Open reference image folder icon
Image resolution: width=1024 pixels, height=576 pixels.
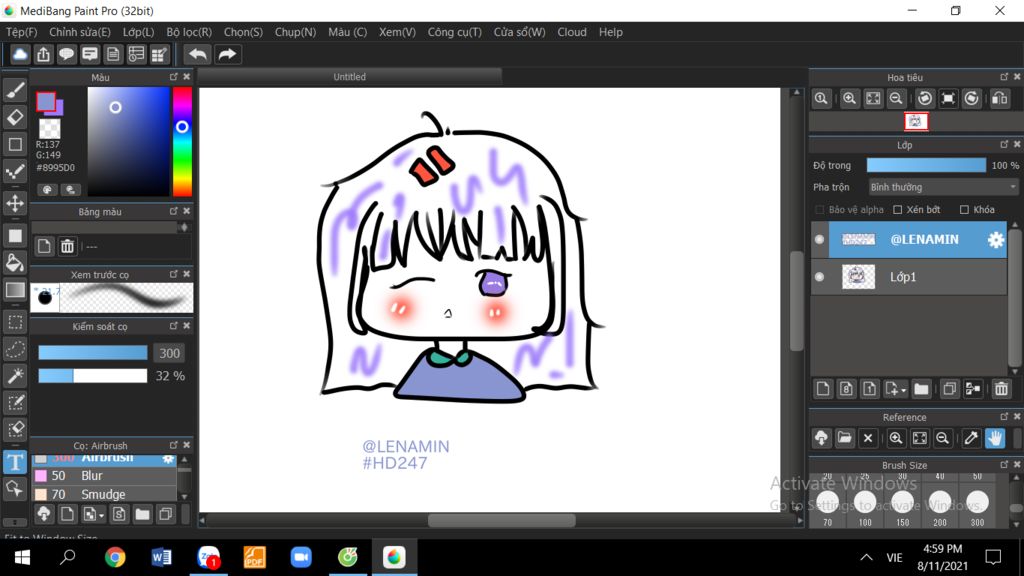pos(844,438)
